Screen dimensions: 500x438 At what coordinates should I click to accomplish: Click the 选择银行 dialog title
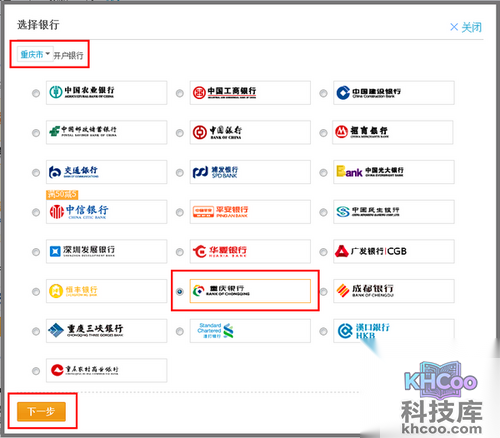pyautogui.click(x=38, y=25)
